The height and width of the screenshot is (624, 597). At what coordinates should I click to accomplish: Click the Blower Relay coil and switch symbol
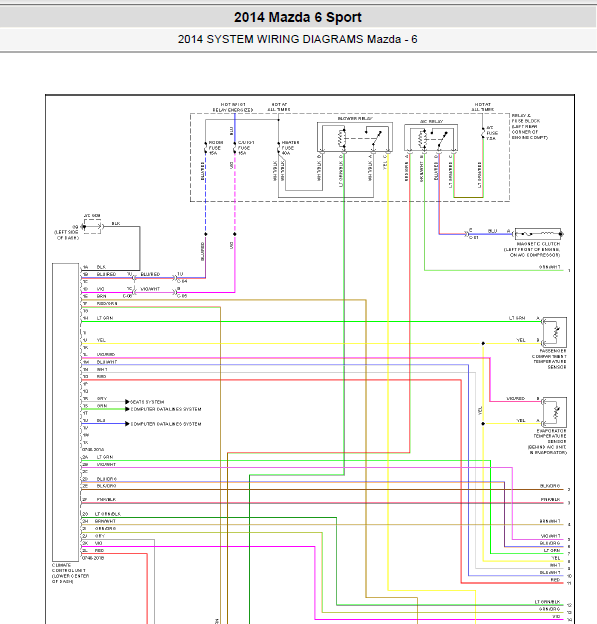point(355,138)
